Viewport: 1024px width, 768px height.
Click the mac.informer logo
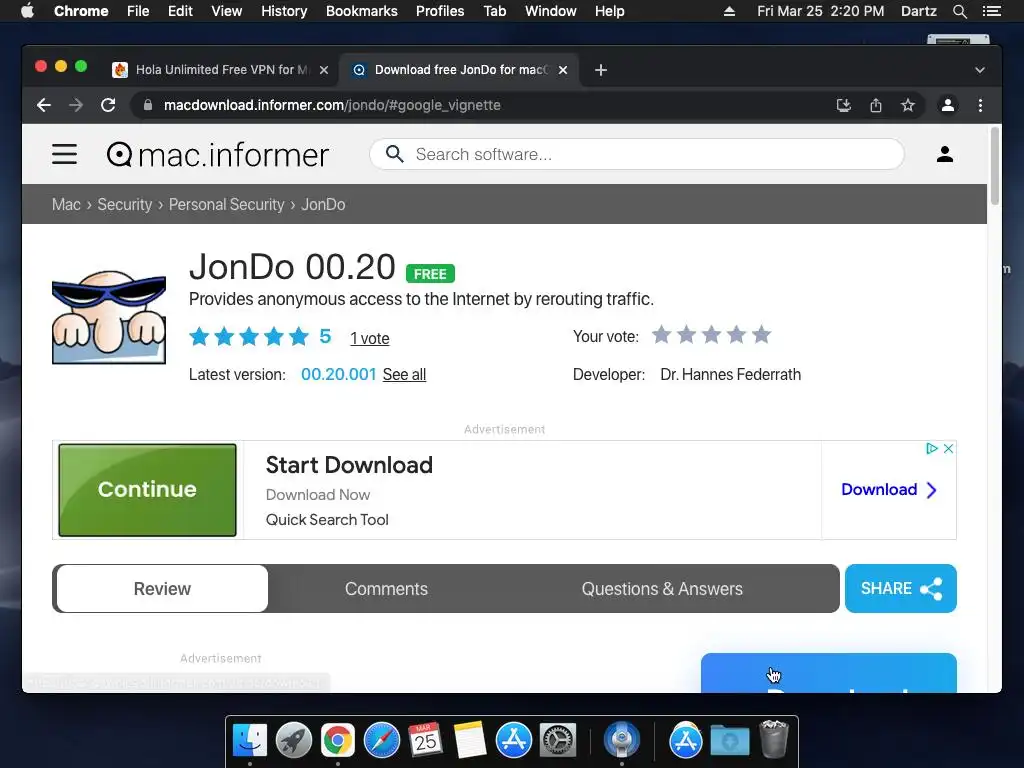click(x=217, y=155)
